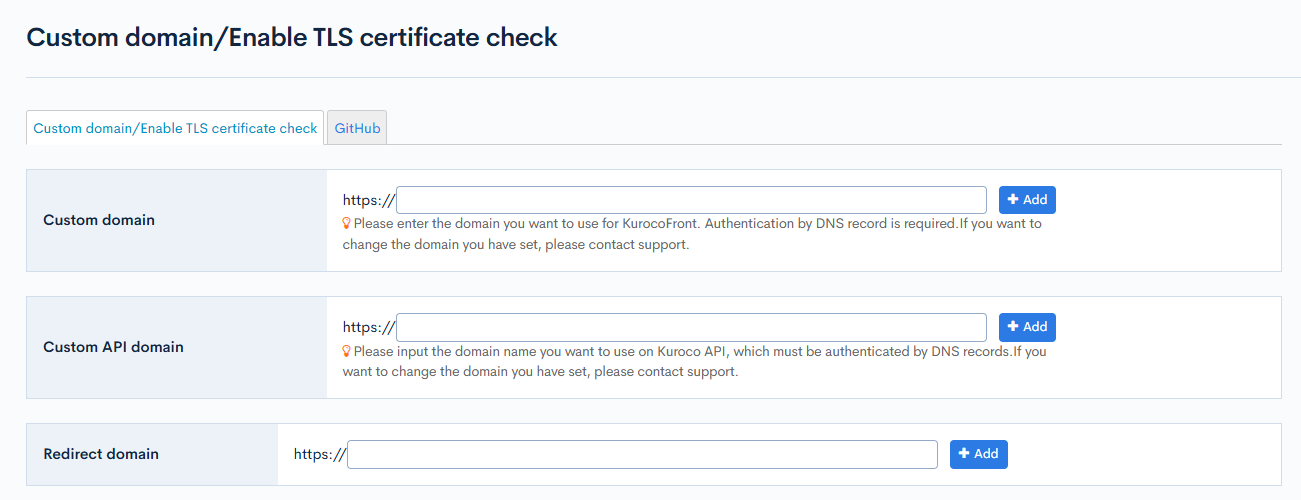
Task: Click the https:// prefix before the Redirect domain field
Action: coord(320,454)
